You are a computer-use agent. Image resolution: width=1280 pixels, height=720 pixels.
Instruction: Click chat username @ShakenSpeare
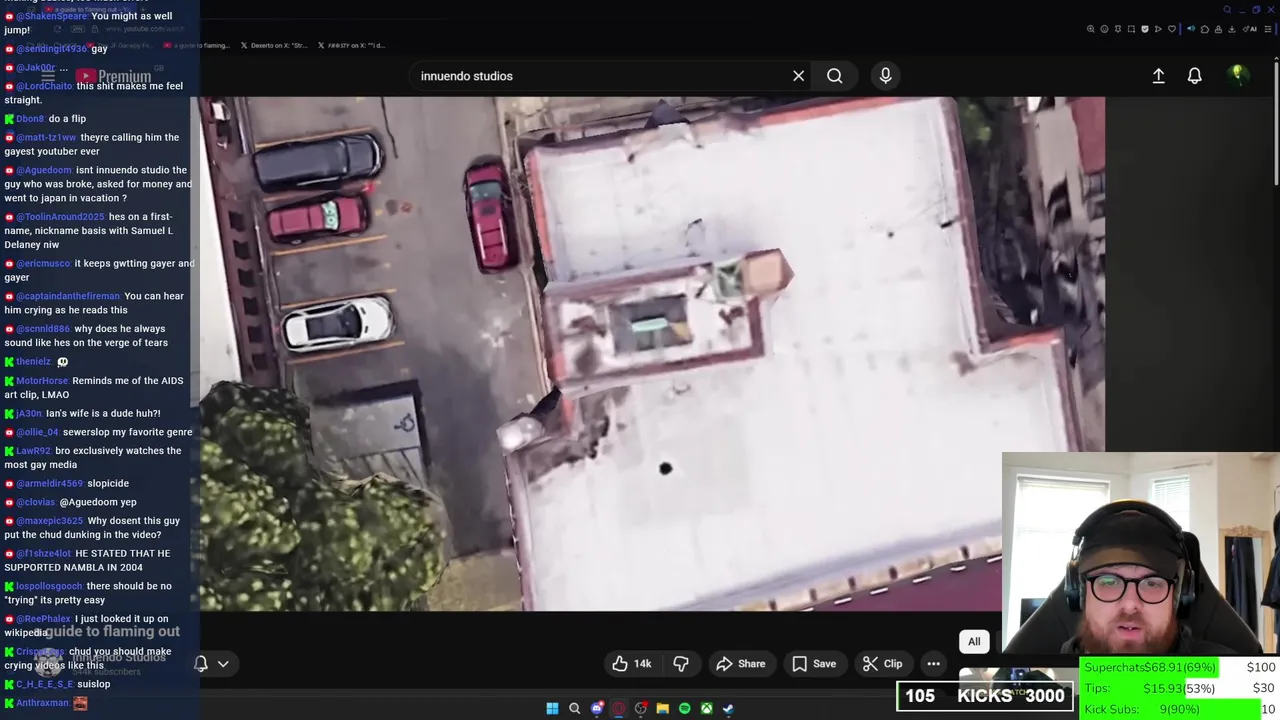click(52, 16)
